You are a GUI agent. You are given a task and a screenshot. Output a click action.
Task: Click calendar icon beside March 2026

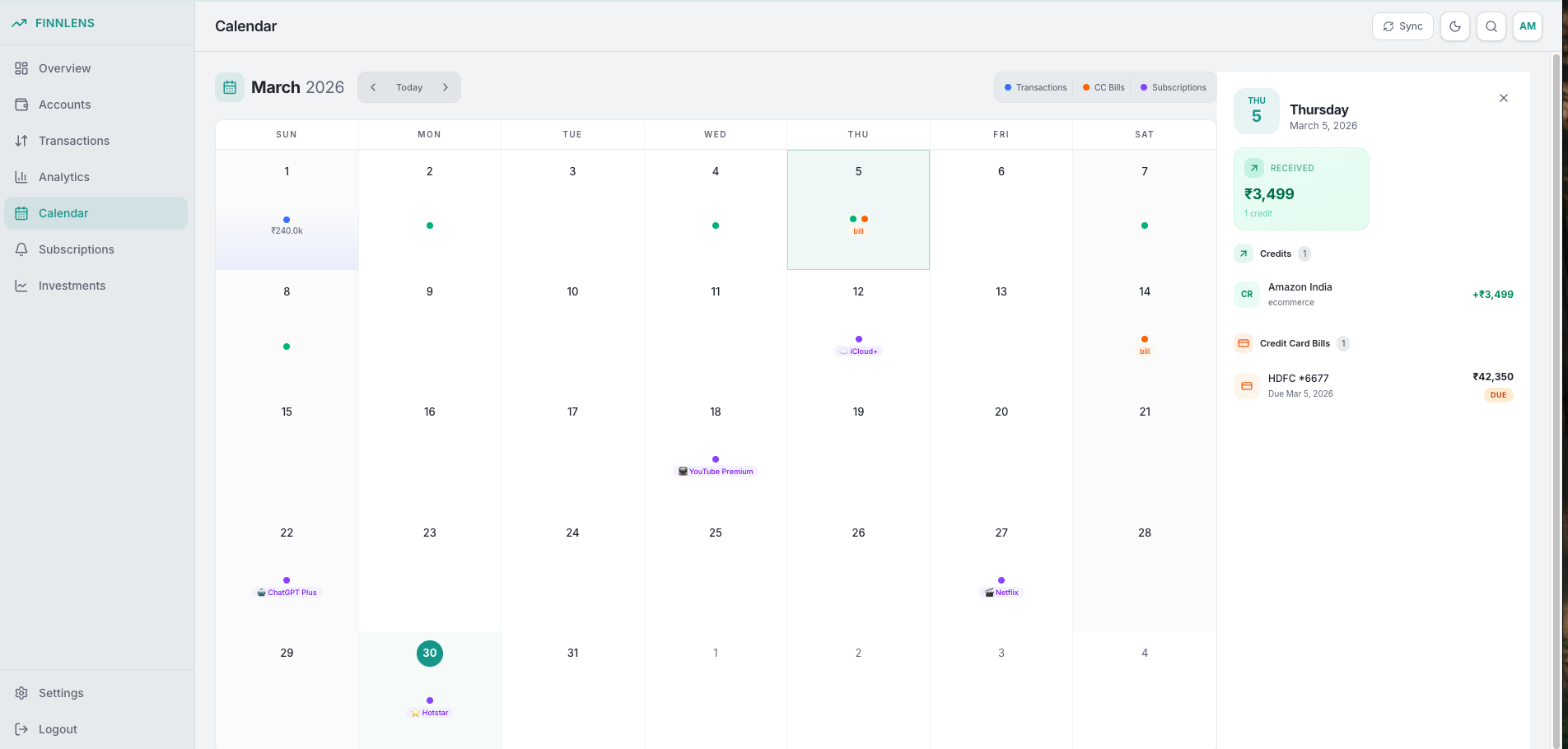(230, 87)
